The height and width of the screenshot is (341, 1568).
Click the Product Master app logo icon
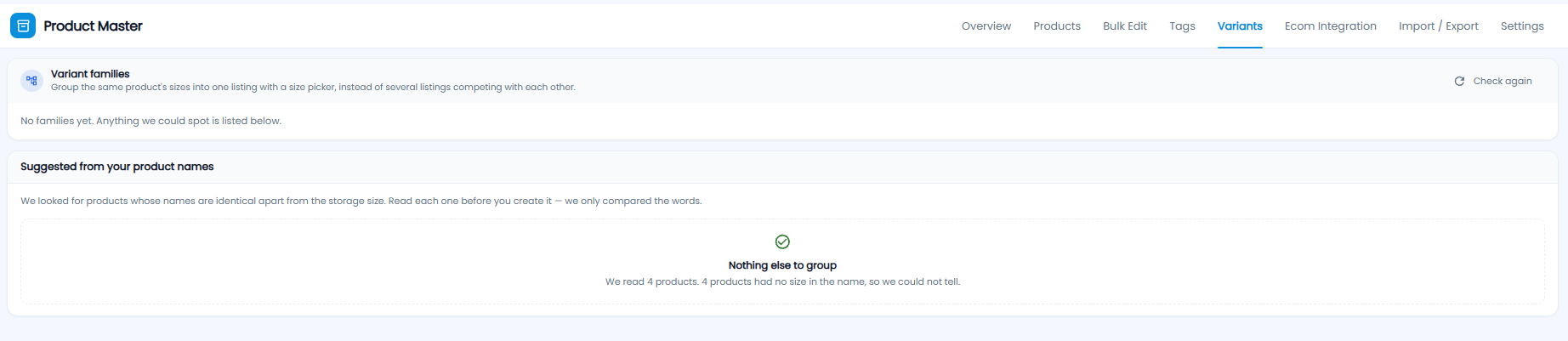(23, 26)
